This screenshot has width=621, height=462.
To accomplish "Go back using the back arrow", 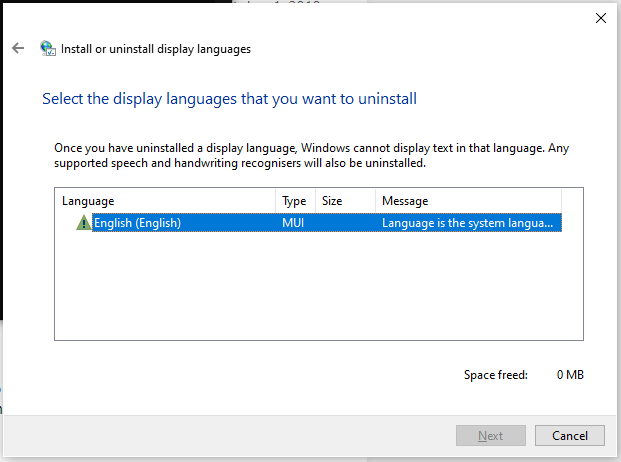I will (18, 48).
